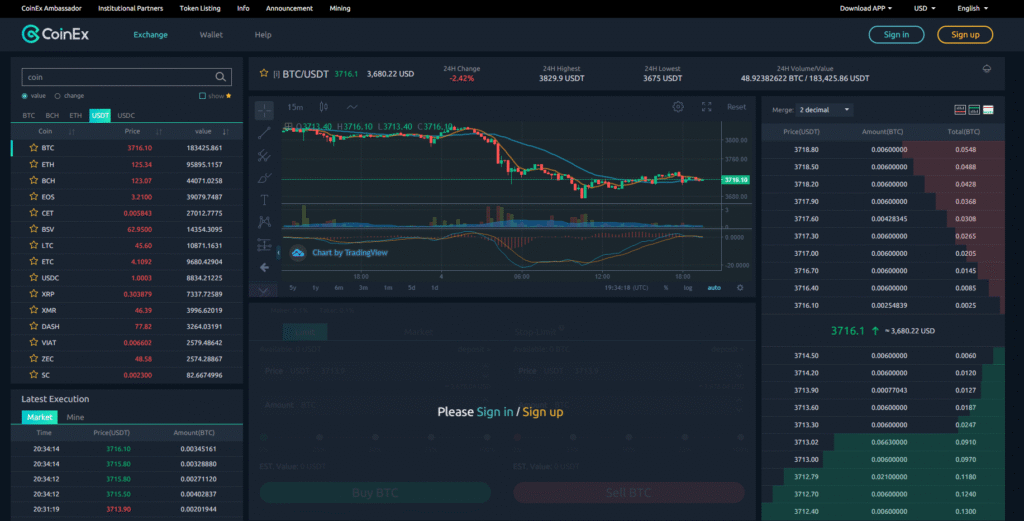The image size is (1024, 521).
Task: Switch to Mine tab in Latest Execution
Action: 75,417
